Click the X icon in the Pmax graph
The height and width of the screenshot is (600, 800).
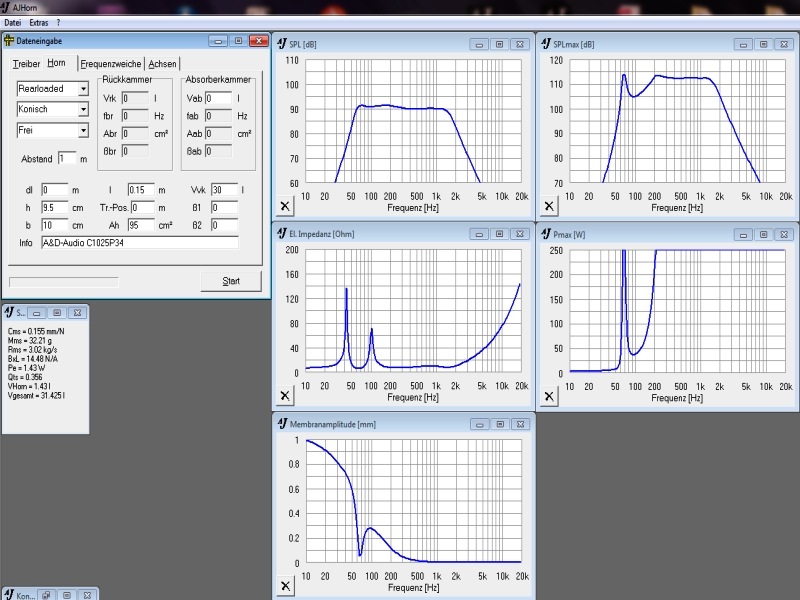pos(549,397)
